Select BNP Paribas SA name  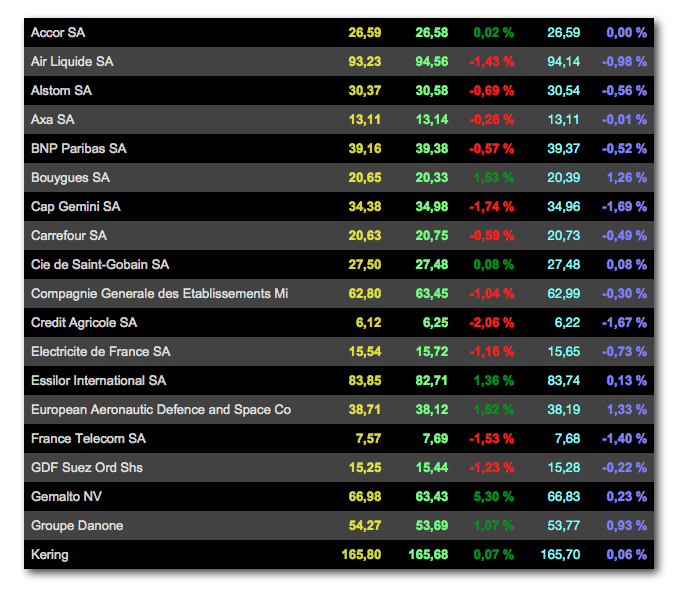click(x=79, y=148)
